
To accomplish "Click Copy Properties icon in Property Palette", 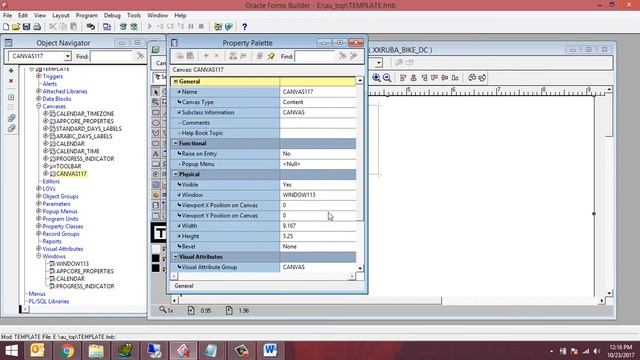I will (x=180, y=56).
